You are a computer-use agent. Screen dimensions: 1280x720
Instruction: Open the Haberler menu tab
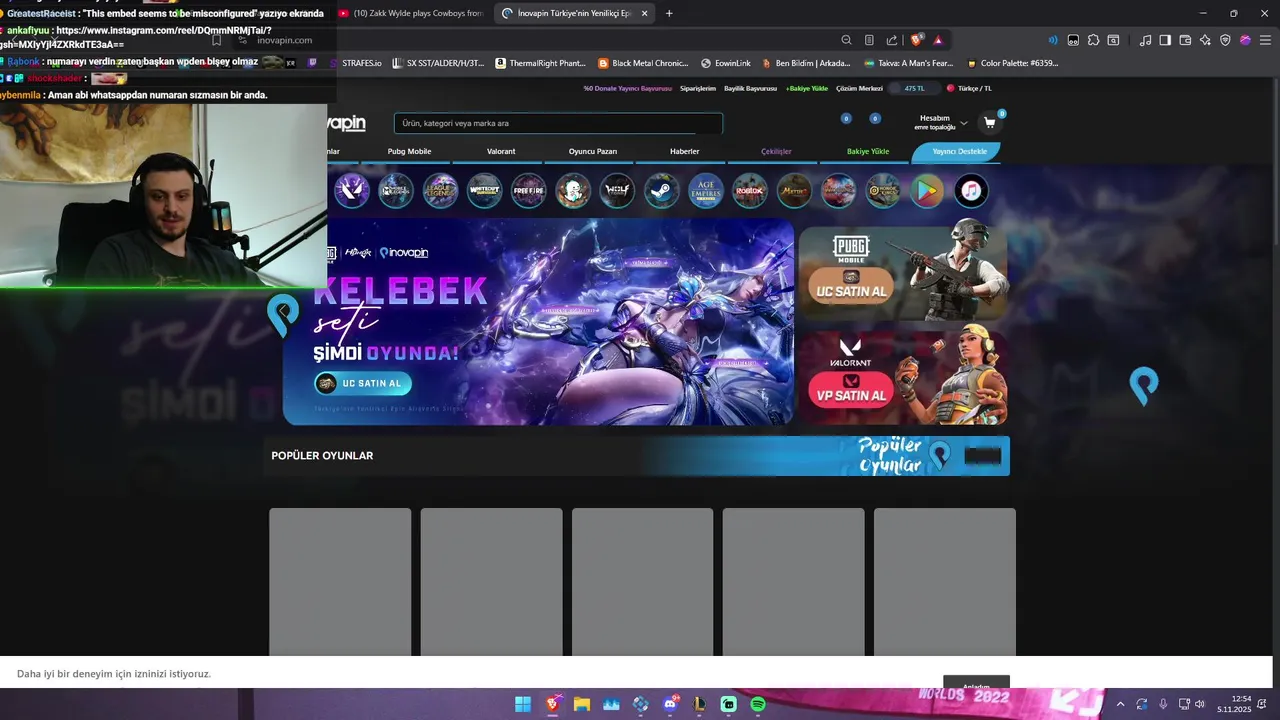[685, 151]
